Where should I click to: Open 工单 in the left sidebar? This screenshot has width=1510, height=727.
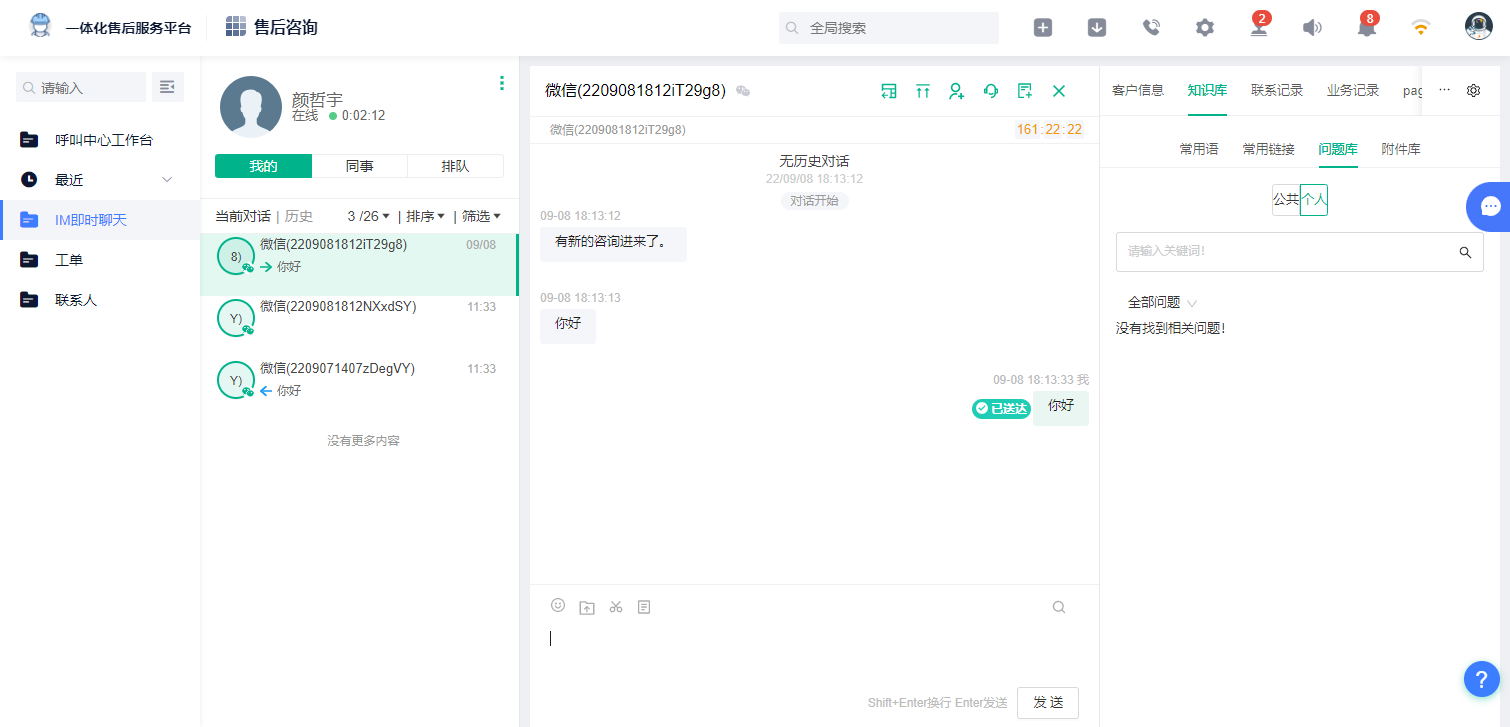coord(69,260)
